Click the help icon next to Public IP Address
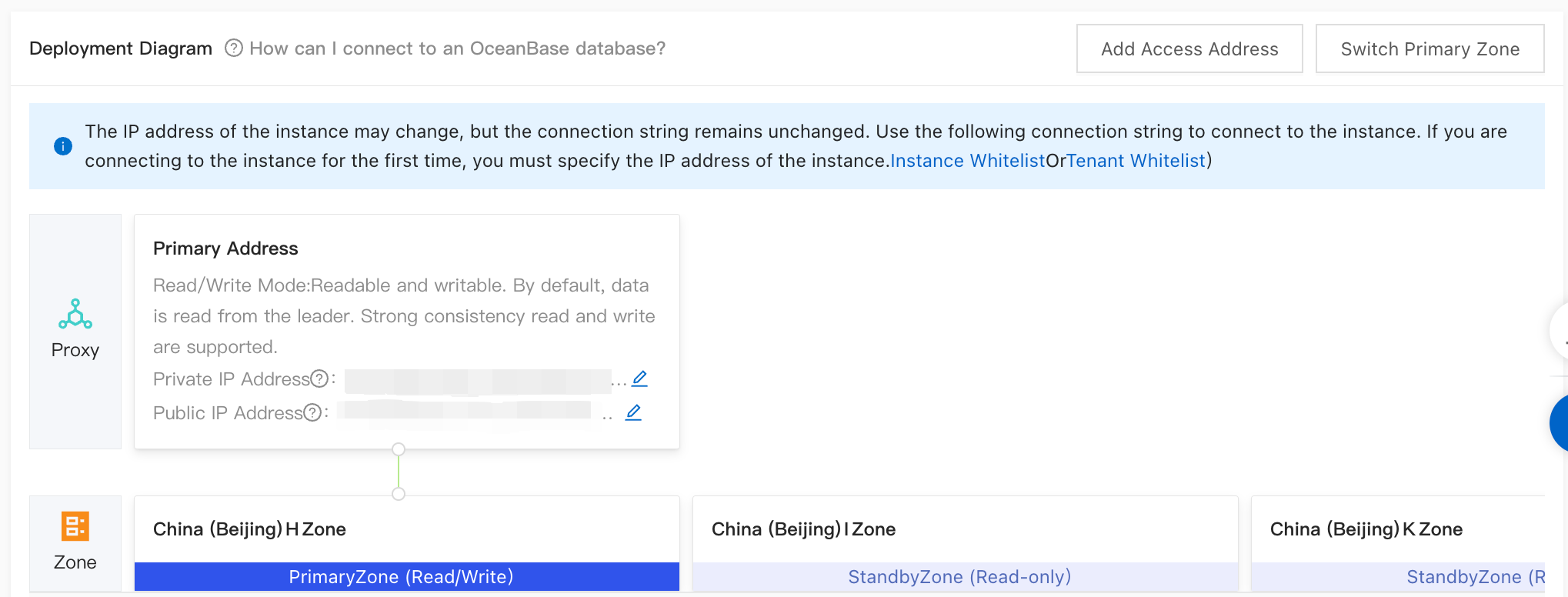This screenshot has width=1568, height=597. click(x=312, y=412)
